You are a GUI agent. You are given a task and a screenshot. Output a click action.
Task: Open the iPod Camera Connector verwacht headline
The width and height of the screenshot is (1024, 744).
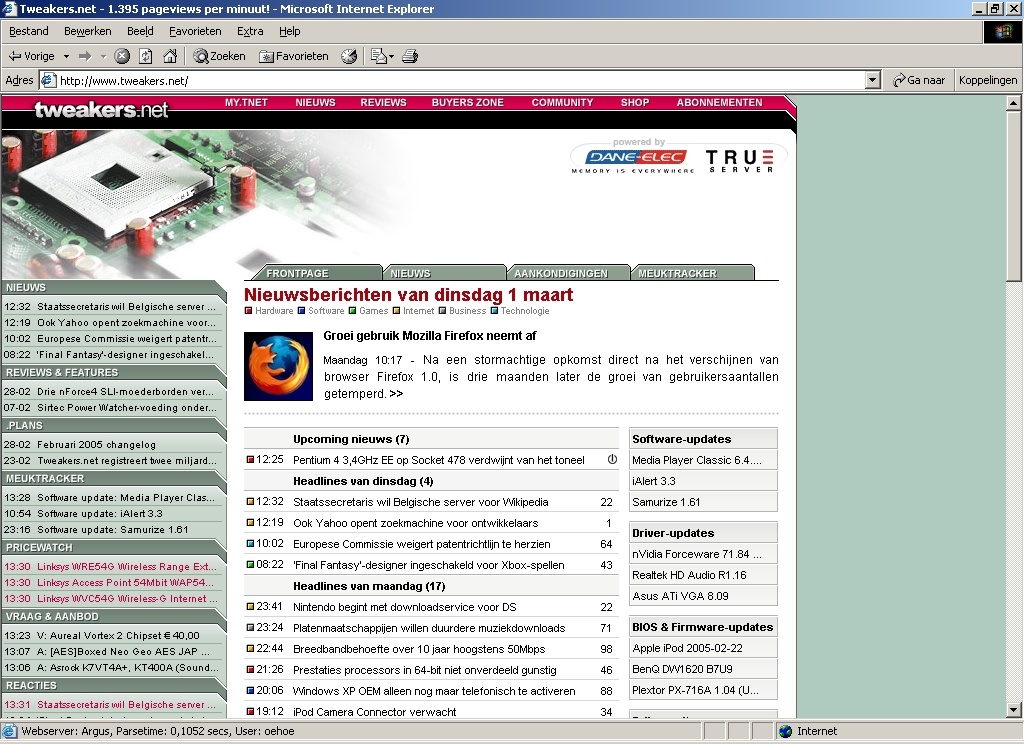375,712
